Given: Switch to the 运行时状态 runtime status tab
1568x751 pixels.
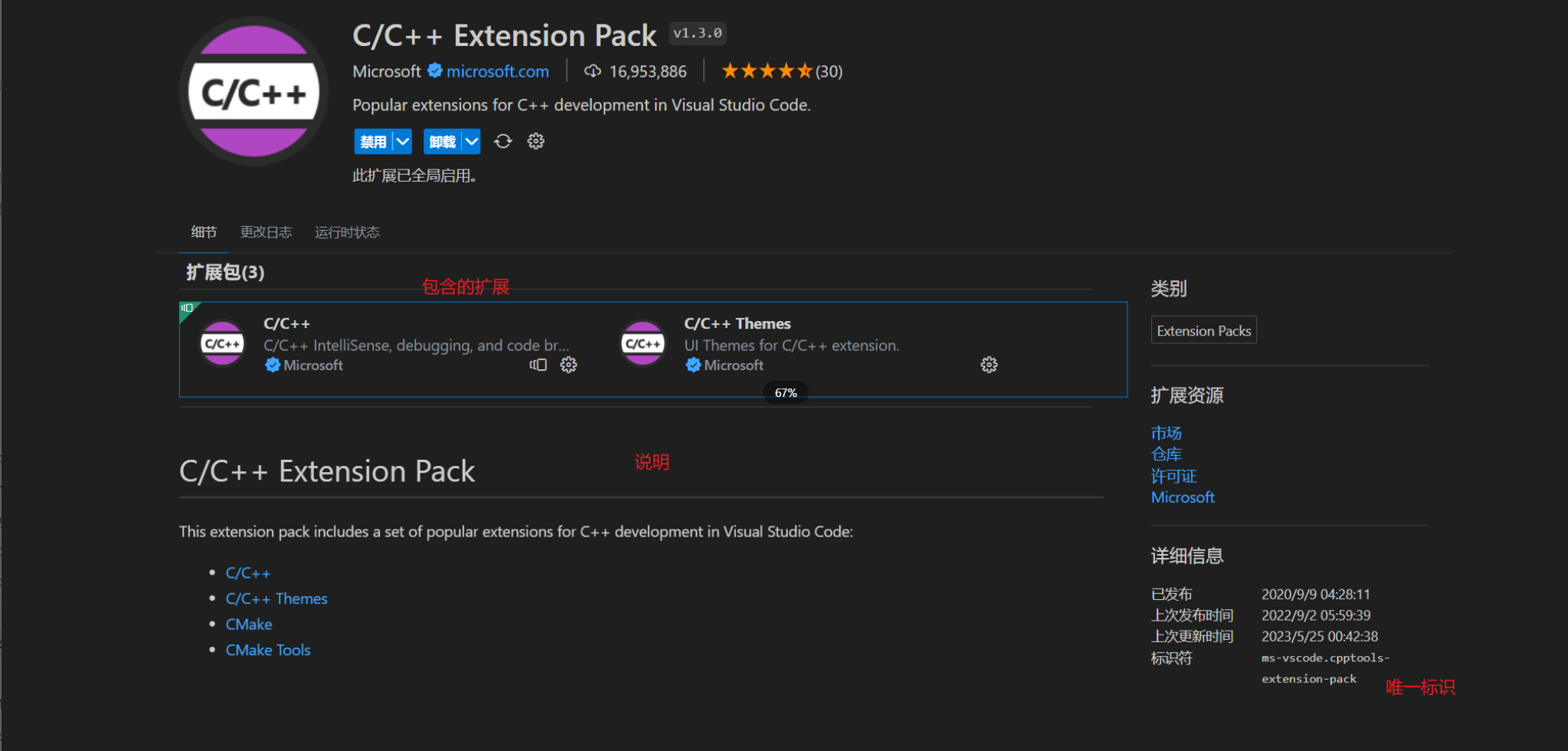Looking at the screenshot, I should coord(347,232).
